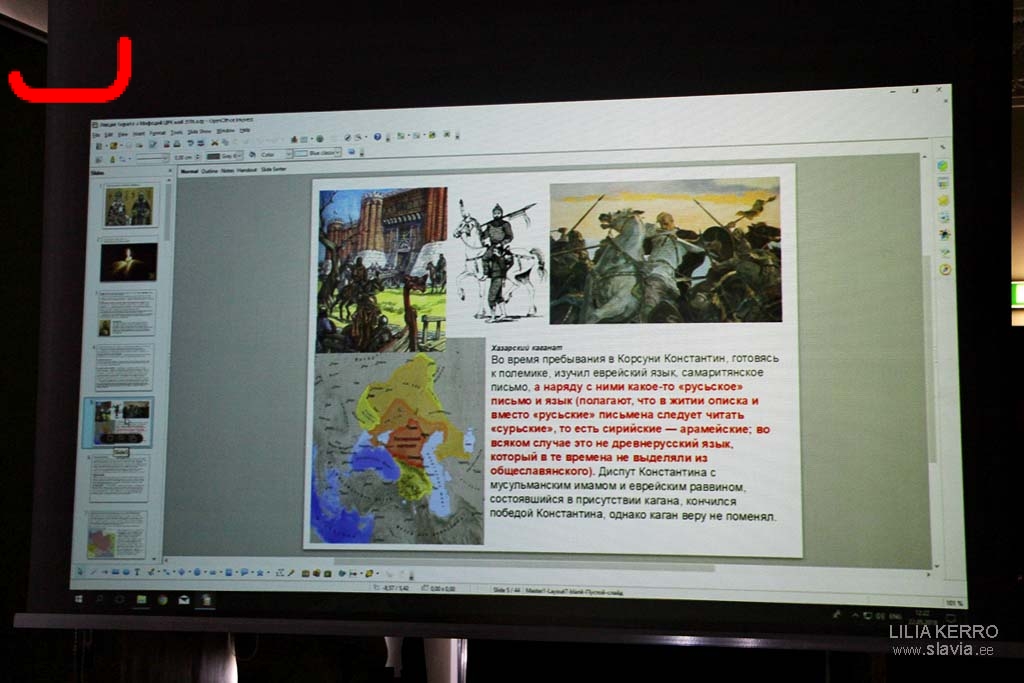This screenshot has height=683, width=1024.
Task: Open the Window menu
Action: point(225,131)
